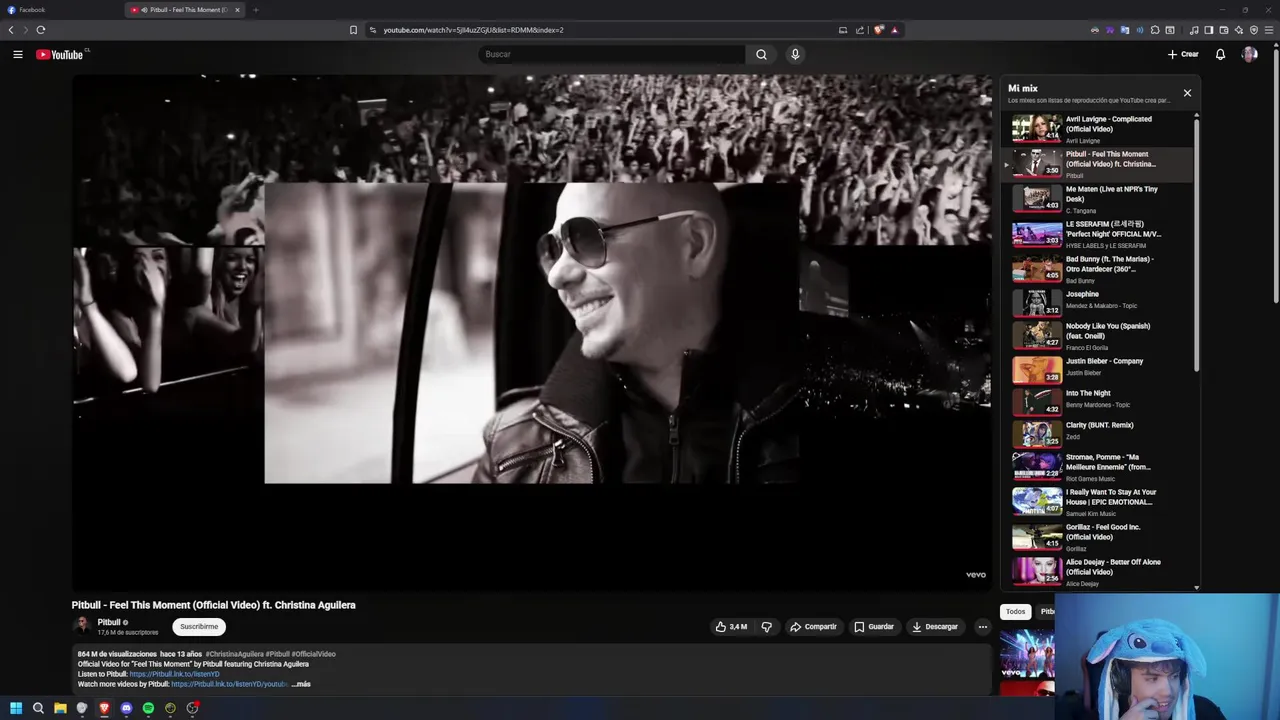This screenshot has height=720, width=1280.
Task: Open browser extensions puzzle icon
Action: tap(1155, 30)
